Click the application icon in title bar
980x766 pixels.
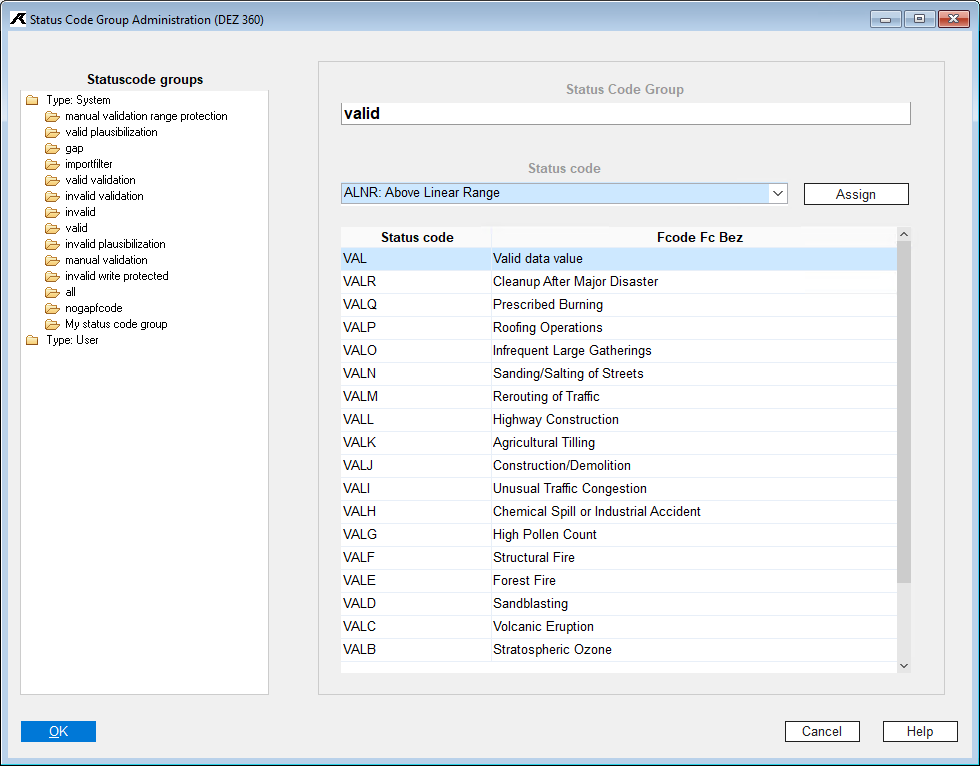18,19
